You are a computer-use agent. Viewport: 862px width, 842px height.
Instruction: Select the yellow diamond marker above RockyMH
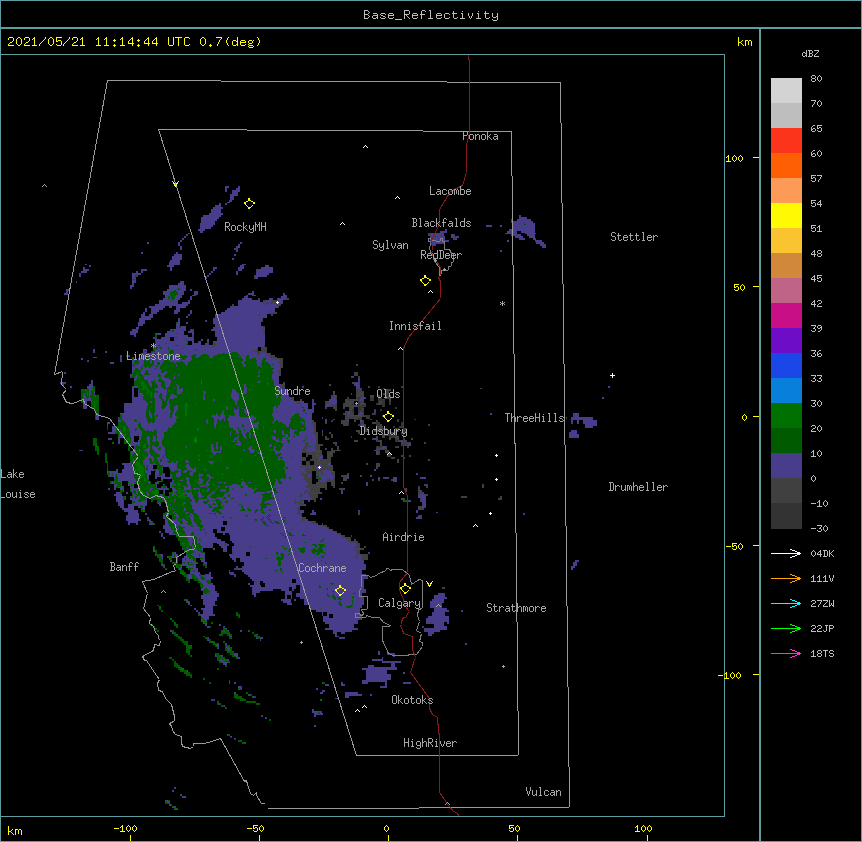[x=249, y=204]
